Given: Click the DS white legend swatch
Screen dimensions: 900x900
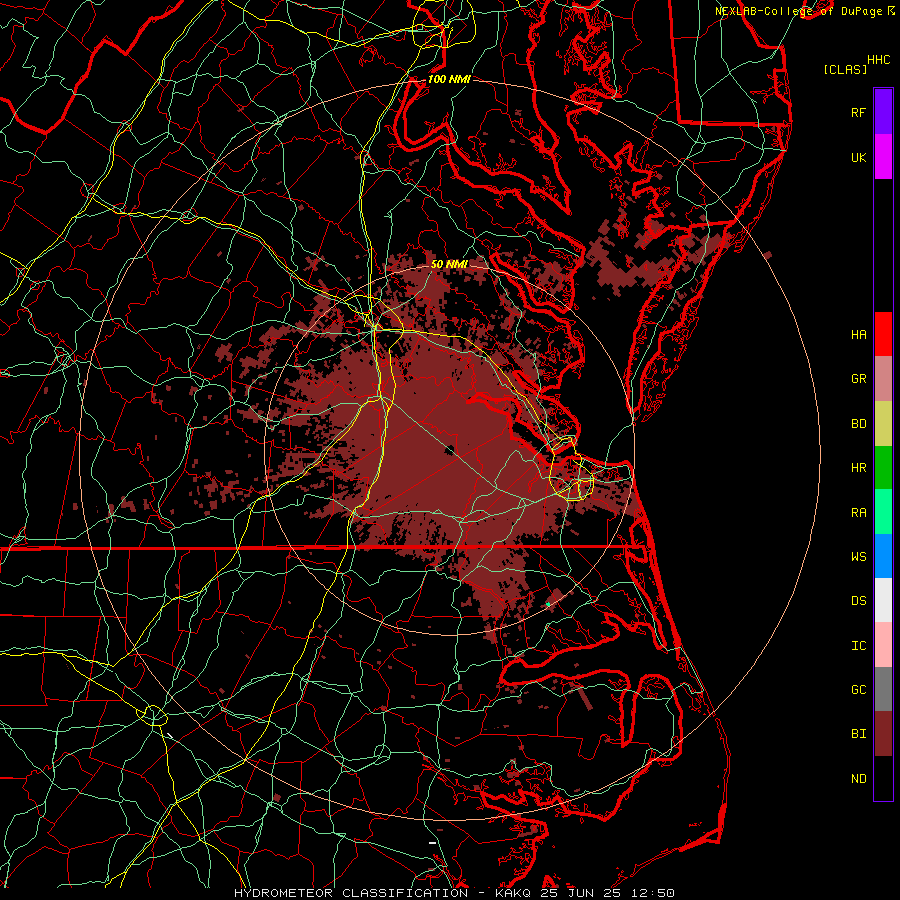Looking at the screenshot, I should click(x=883, y=600).
